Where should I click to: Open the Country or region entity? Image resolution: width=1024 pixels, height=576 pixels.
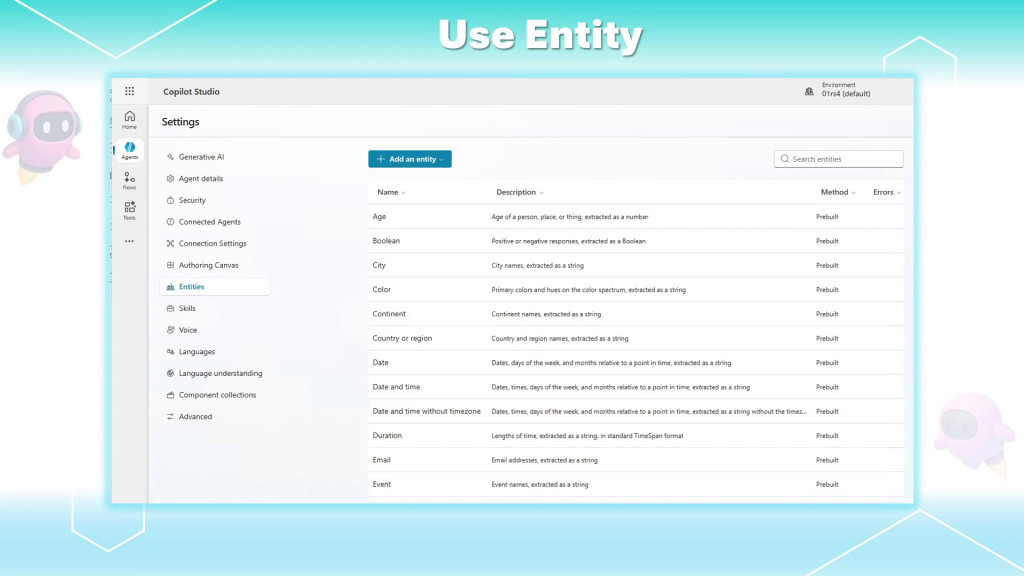(x=402, y=338)
